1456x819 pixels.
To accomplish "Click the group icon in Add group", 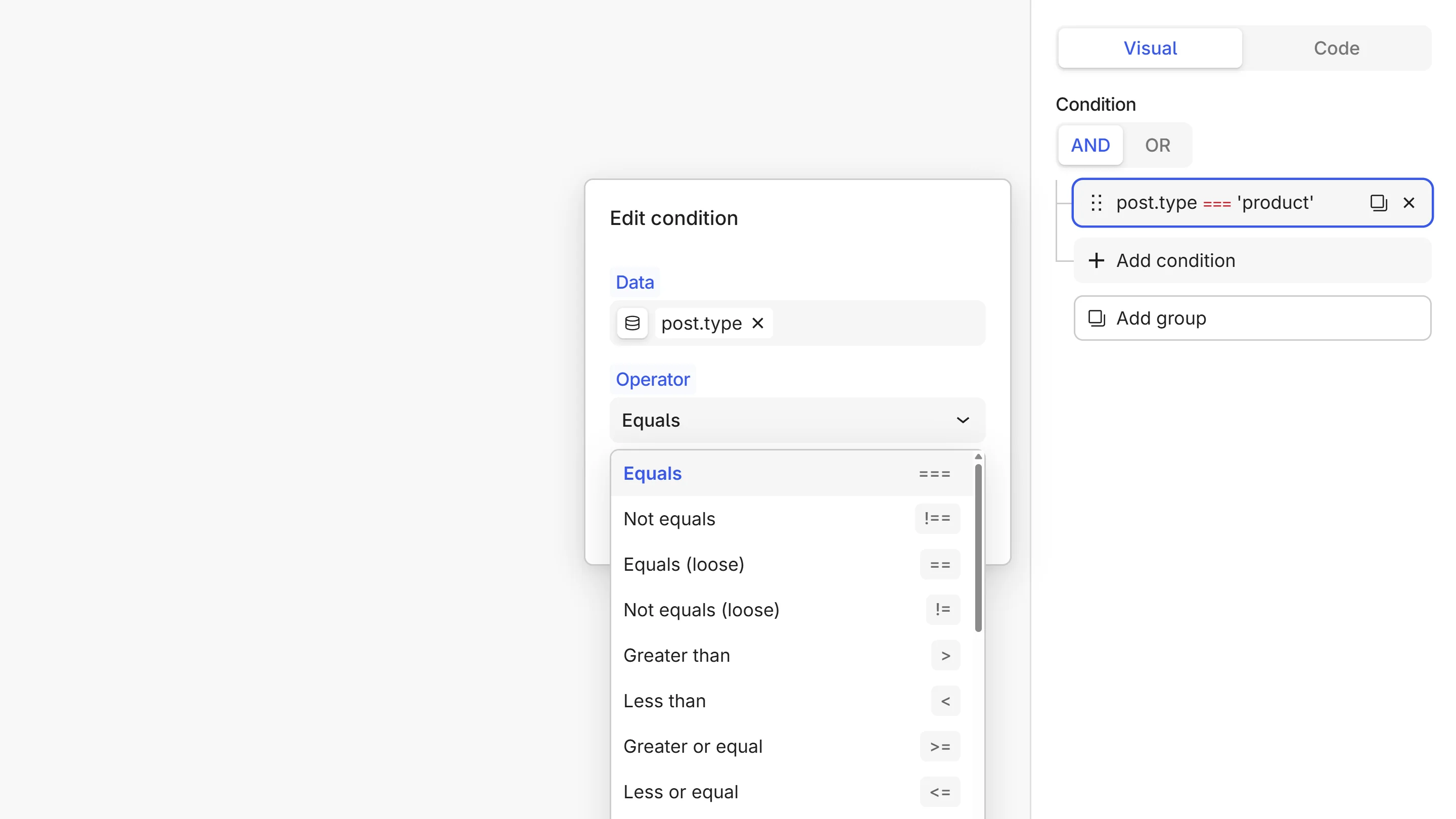I will pos(1097,318).
